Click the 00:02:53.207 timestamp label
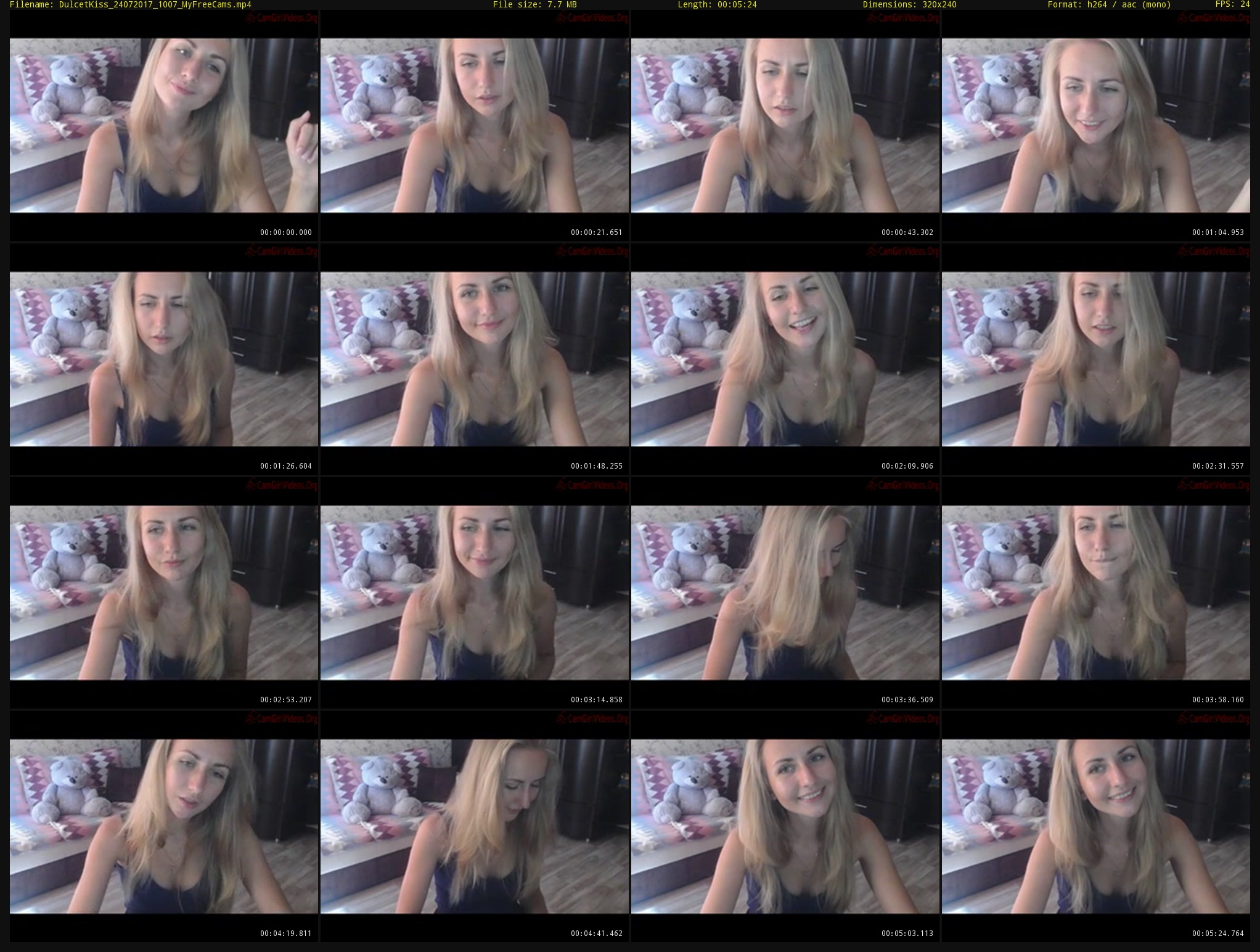 coord(286,700)
